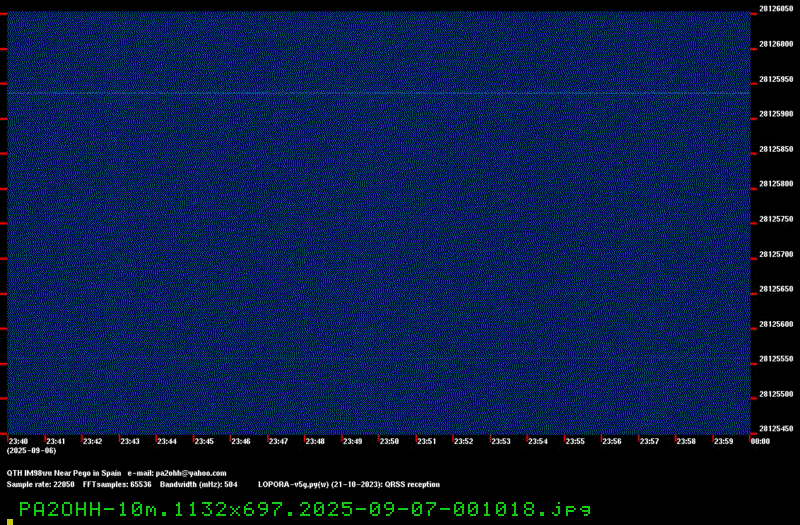
Task: Click the 28126050 top frequency label
Action: click(776, 9)
